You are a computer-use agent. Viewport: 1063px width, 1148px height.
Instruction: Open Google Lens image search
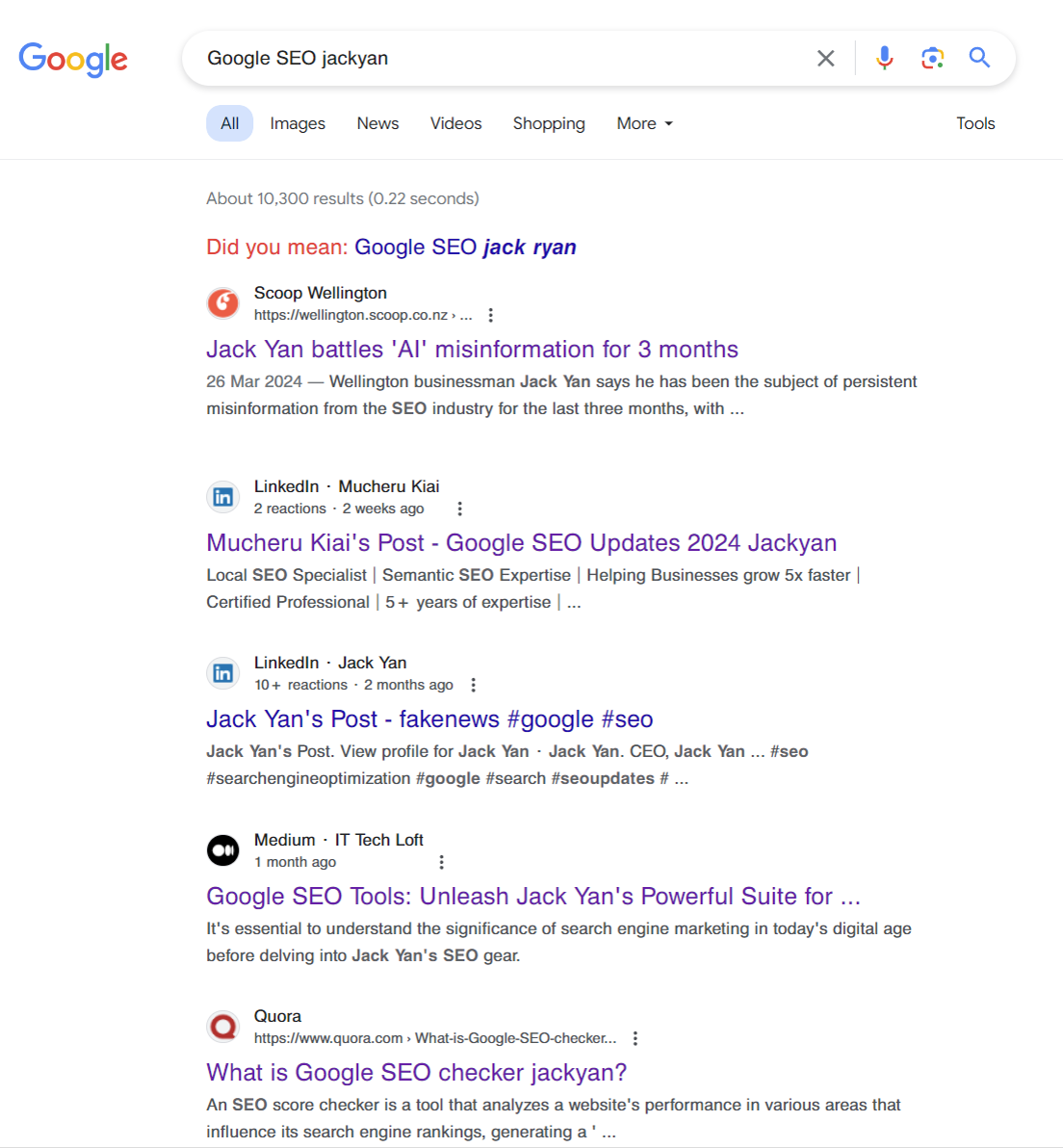932,58
